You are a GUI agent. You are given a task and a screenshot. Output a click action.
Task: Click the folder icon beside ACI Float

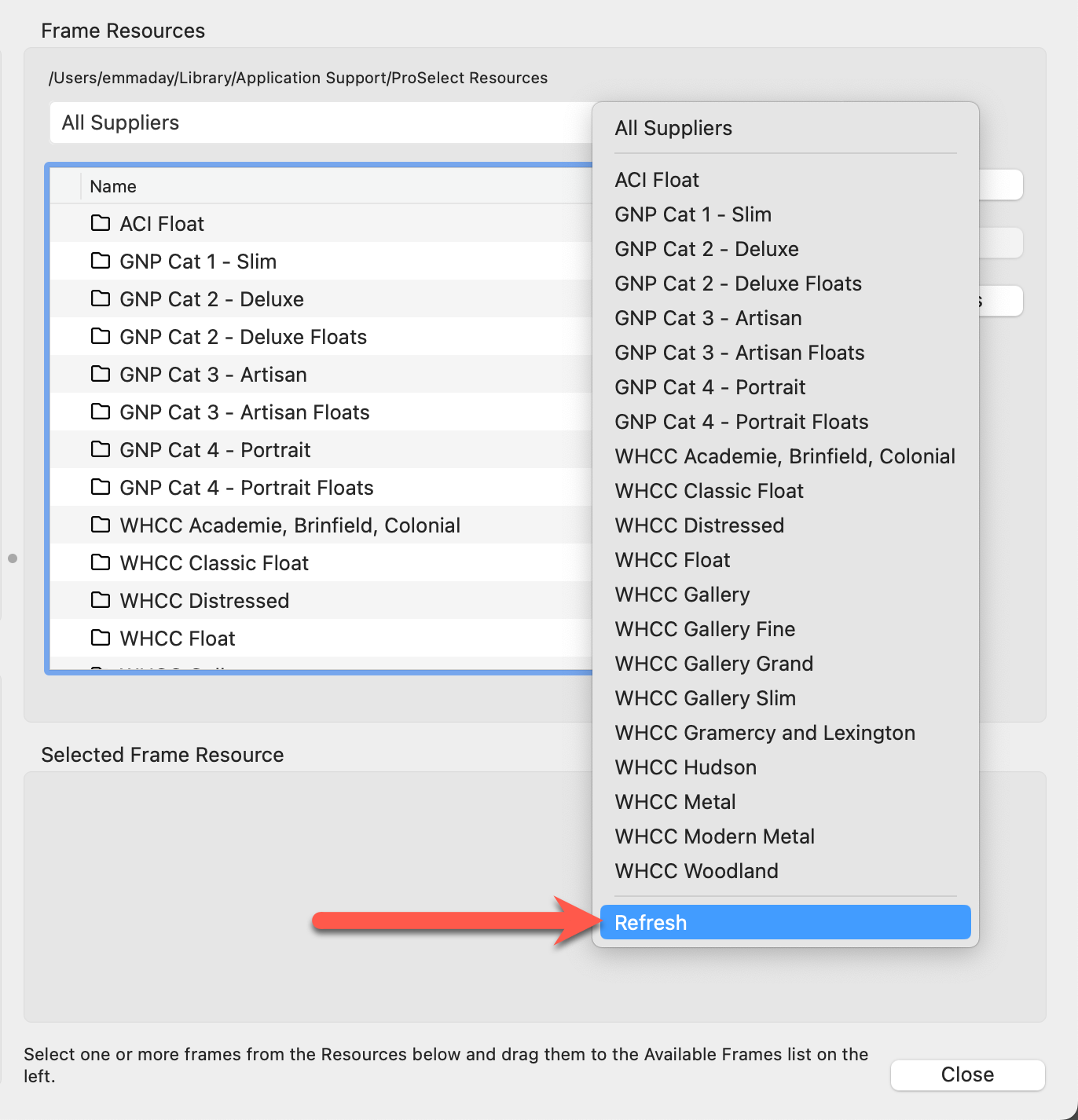tap(100, 223)
